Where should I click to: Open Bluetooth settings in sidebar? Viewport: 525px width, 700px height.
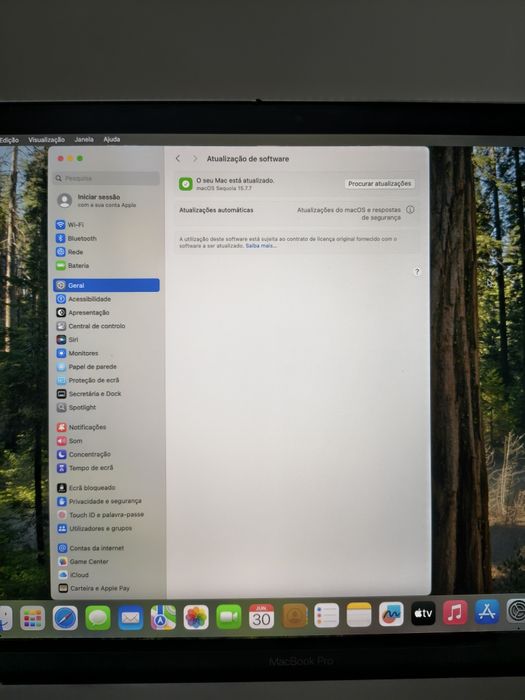click(x=106, y=238)
